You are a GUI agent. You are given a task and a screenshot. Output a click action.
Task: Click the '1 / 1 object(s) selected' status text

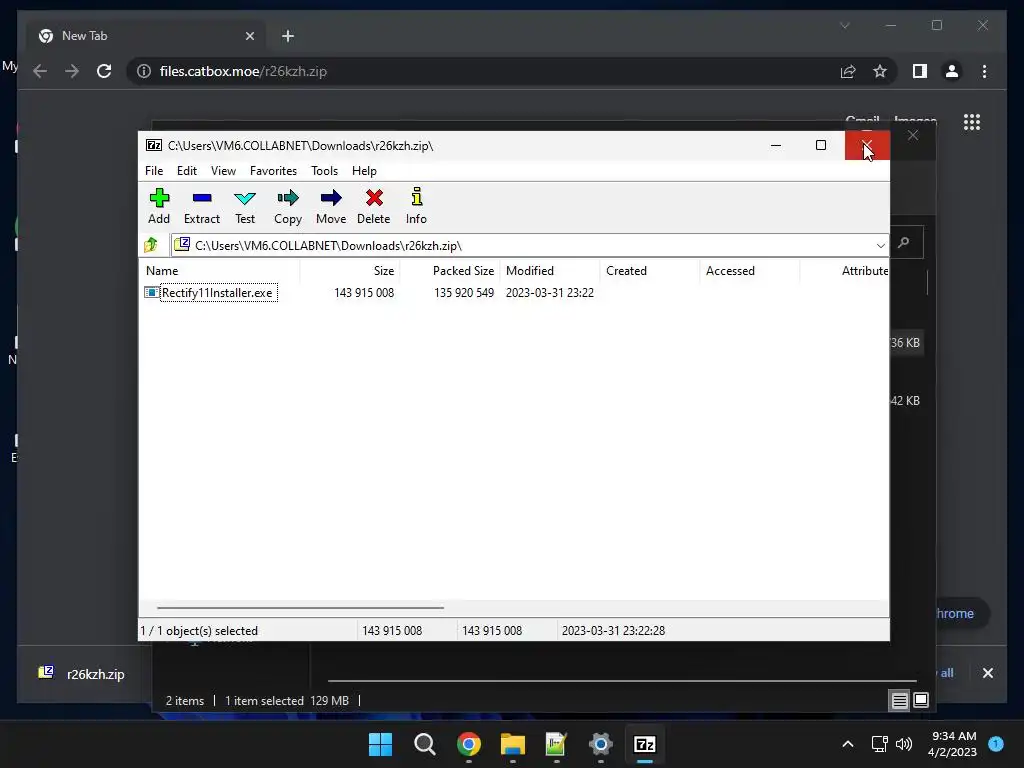[x=199, y=631]
